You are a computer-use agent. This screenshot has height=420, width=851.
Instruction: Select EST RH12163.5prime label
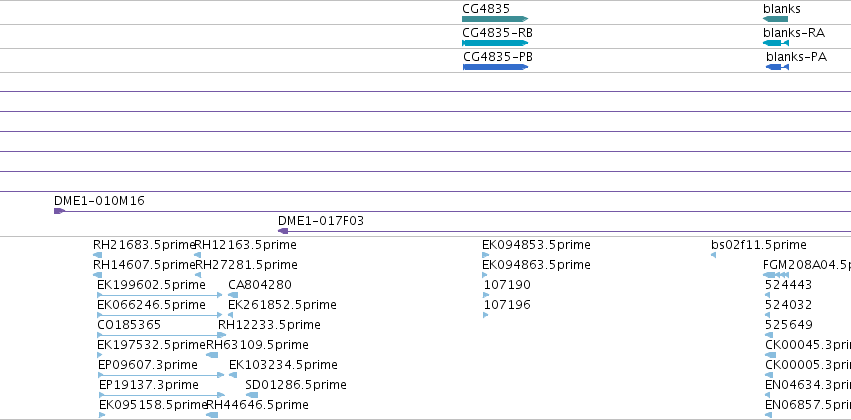(x=245, y=245)
